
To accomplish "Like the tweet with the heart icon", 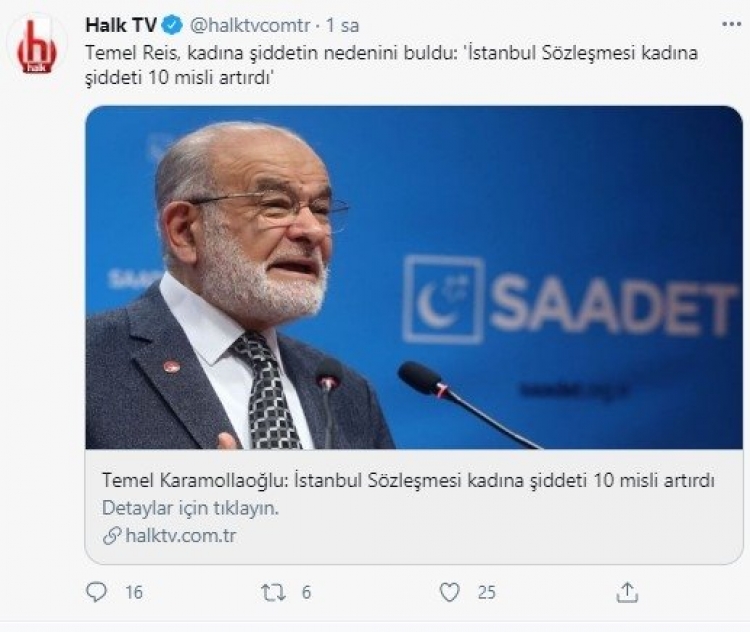I will (x=450, y=592).
